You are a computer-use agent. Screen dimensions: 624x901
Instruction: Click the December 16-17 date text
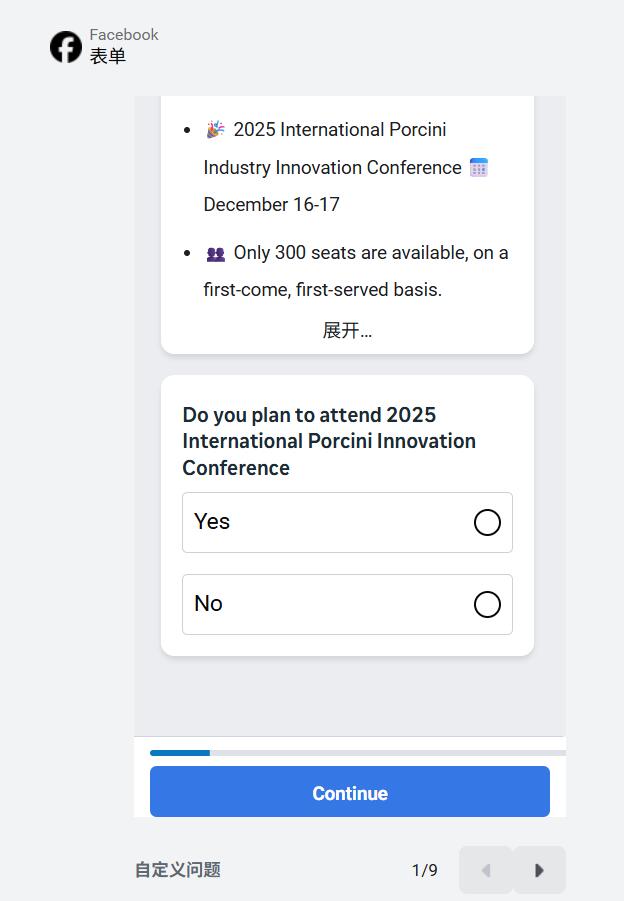[x=272, y=205]
